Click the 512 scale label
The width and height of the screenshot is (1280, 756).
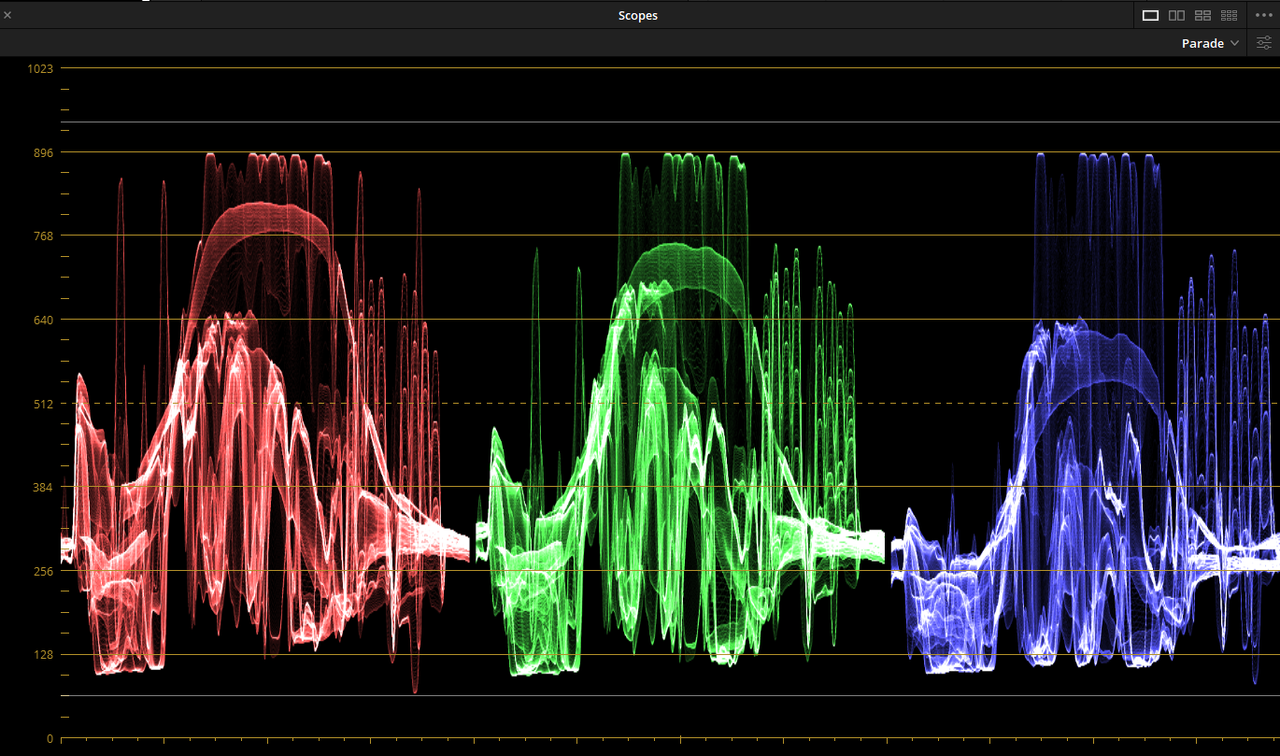click(x=44, y=403)
